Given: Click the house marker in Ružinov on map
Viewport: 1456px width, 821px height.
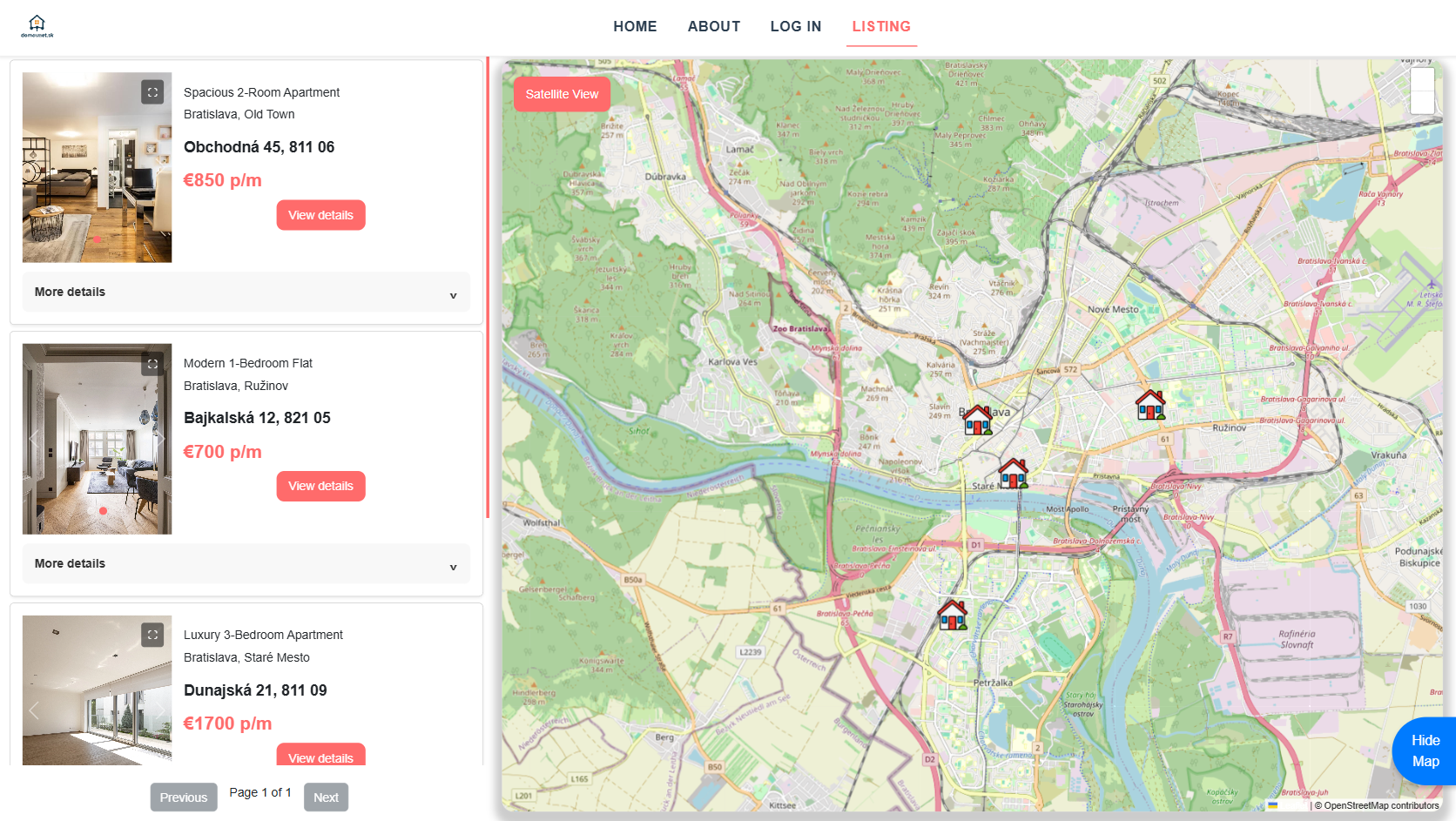Looking at the screenshot, I should pyautogui.click(x=1150, y=405).
